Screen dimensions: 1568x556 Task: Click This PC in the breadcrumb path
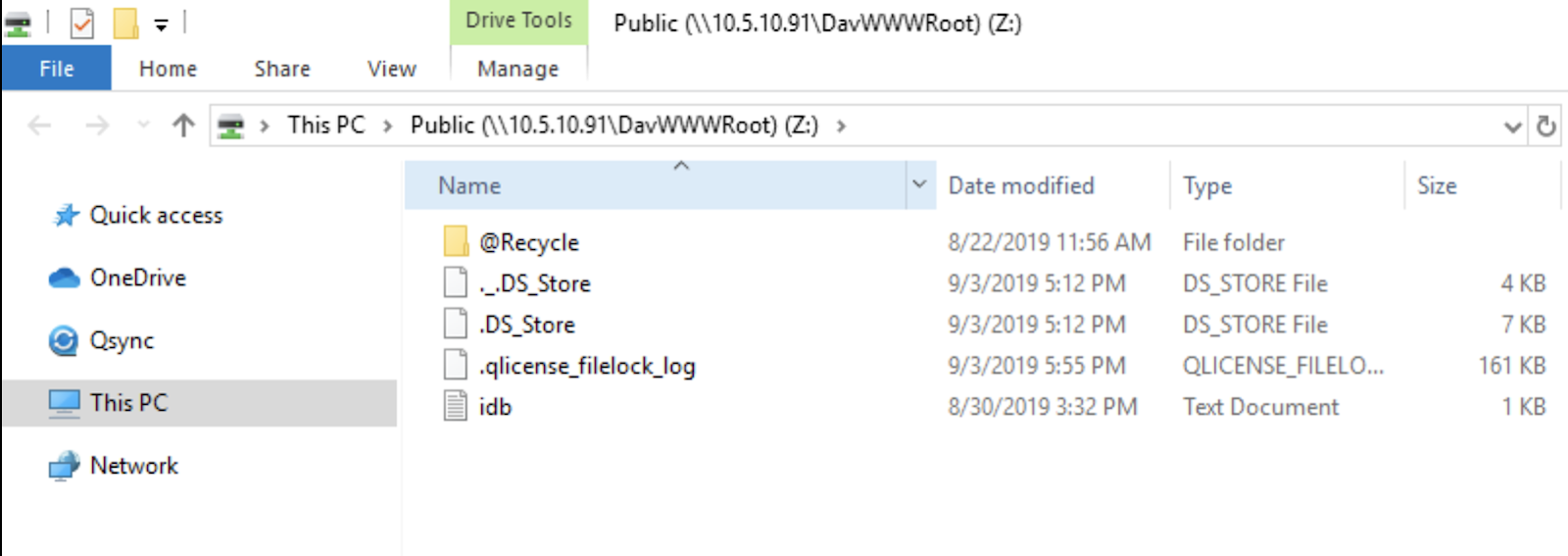pos(325,126)
